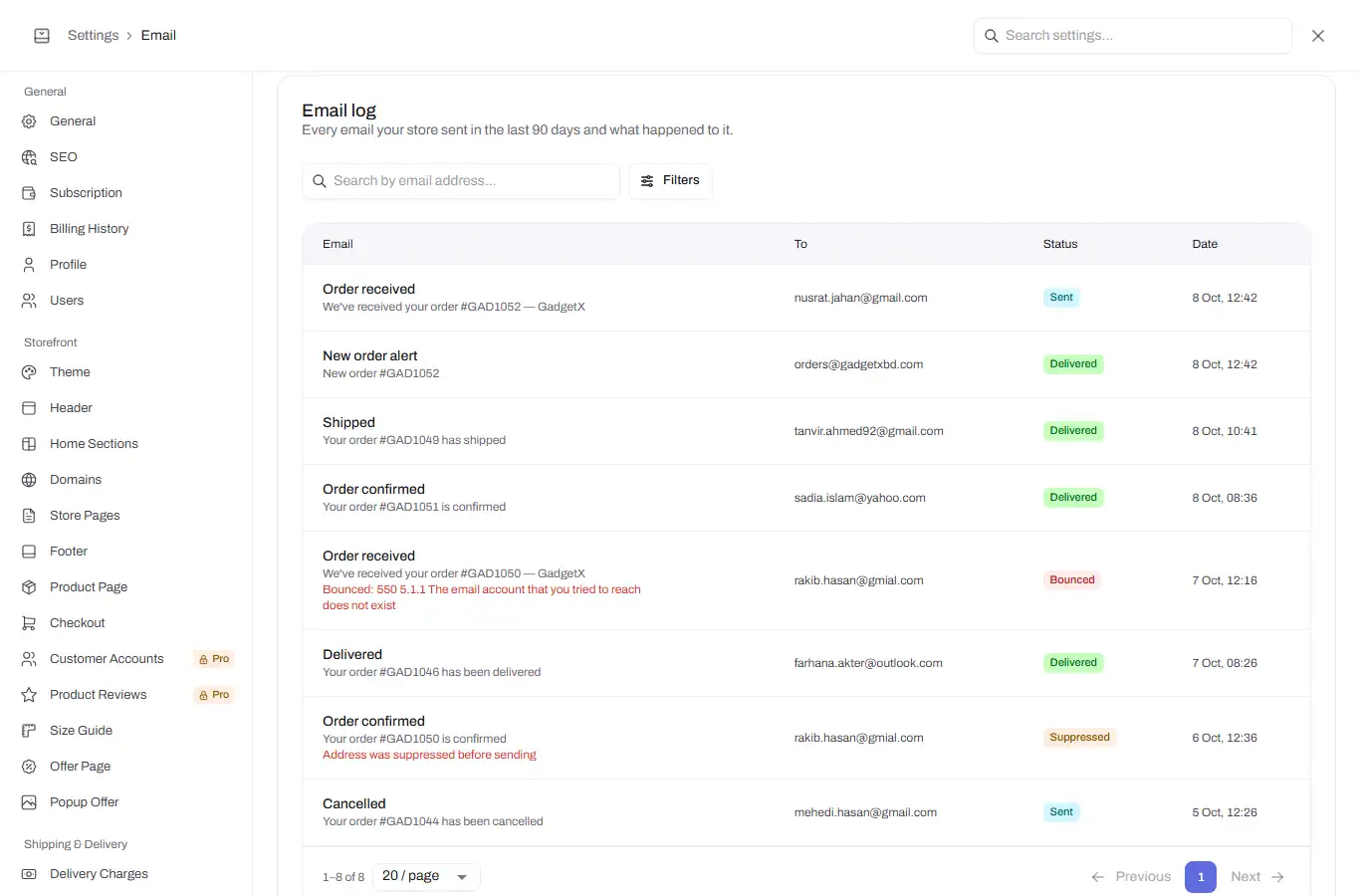Click the Pro badge next to Customer Accounts
This screenshot has width=1360, height=896.
click(214, 659)
